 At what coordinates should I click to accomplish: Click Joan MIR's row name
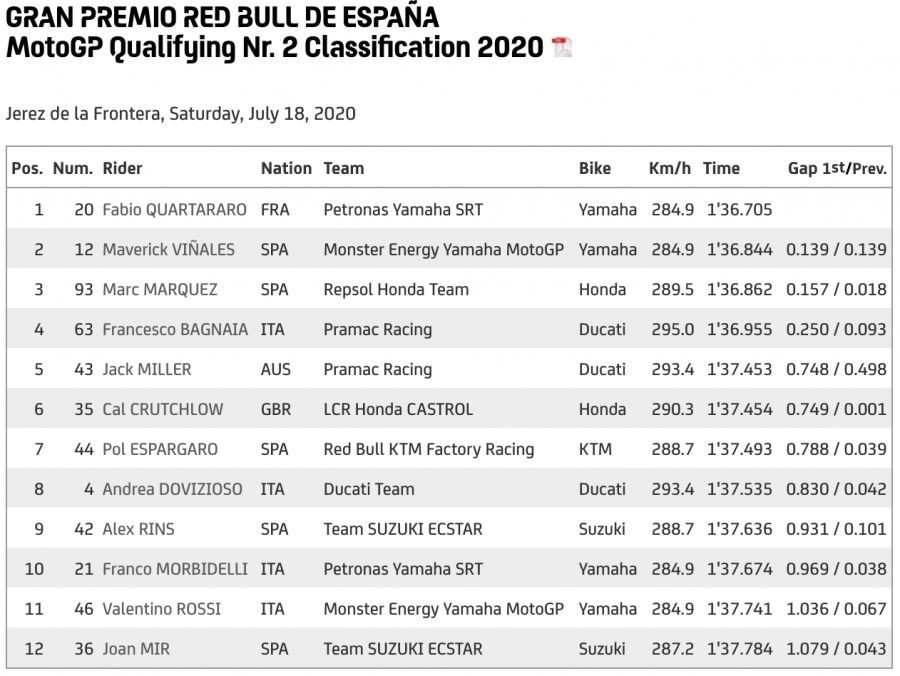coord(136,649)
